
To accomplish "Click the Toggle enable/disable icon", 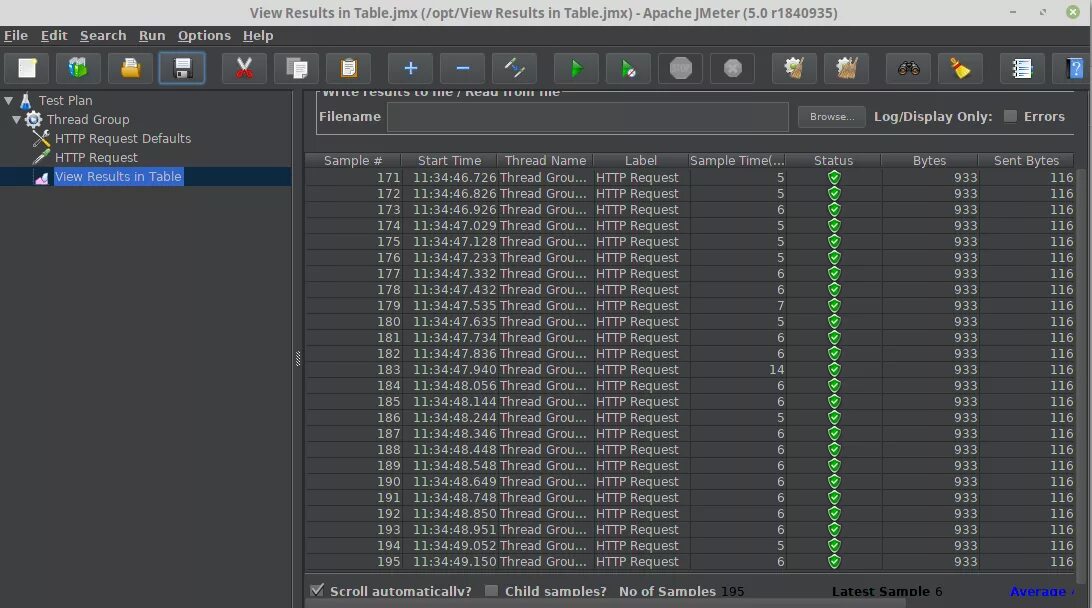I will click(x=515, y=68).
